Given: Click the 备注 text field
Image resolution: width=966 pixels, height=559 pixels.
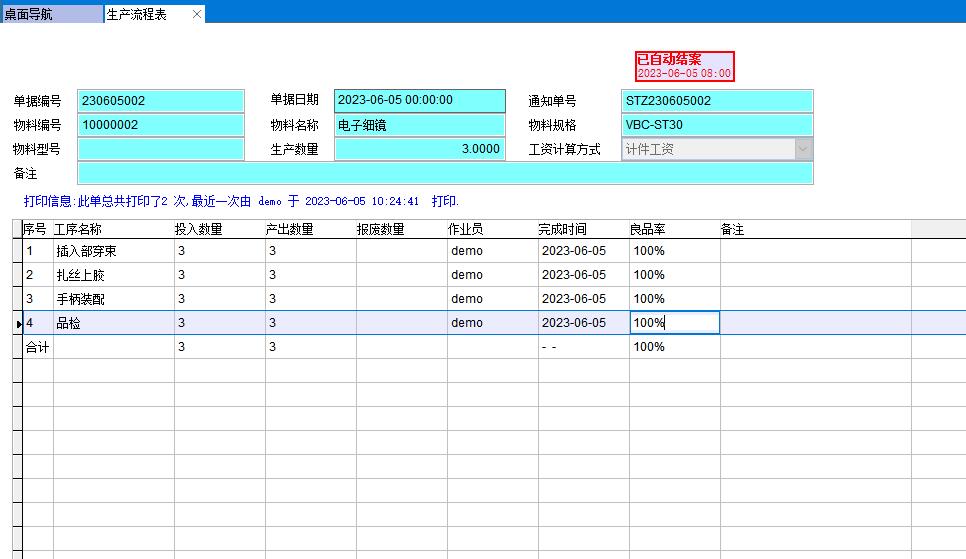Looking at the screenshot, I should coord(445,173).
